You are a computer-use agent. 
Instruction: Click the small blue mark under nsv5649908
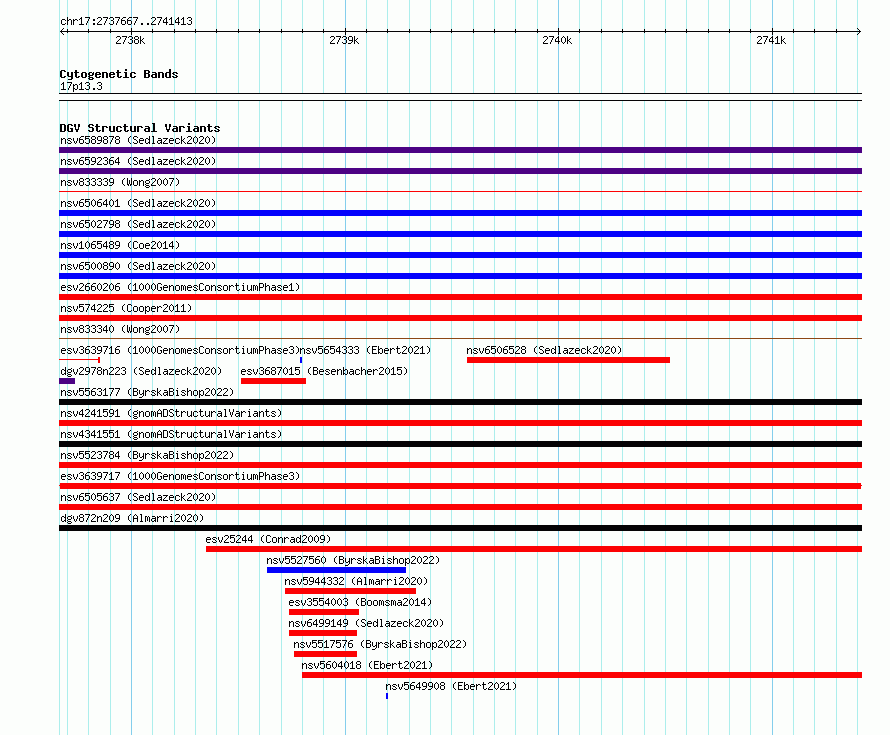387,696
